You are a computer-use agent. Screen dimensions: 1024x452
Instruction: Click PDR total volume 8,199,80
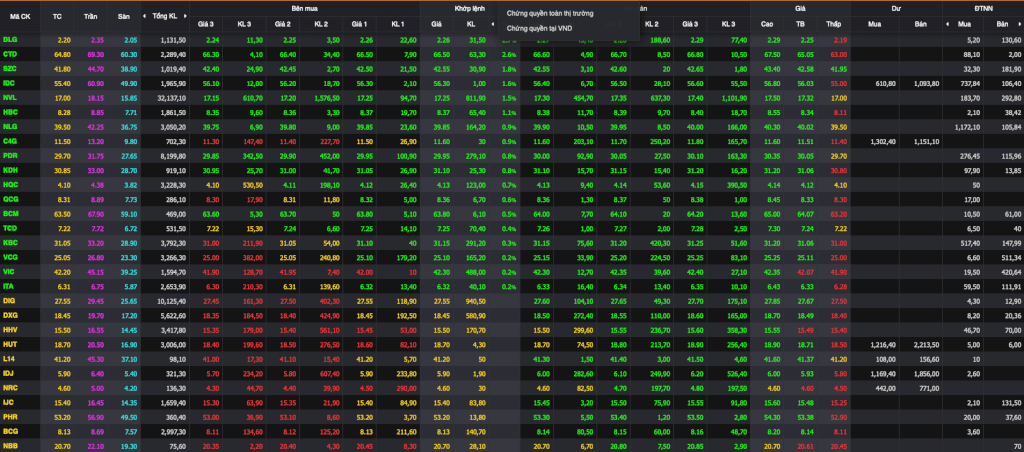click(174, 155)
